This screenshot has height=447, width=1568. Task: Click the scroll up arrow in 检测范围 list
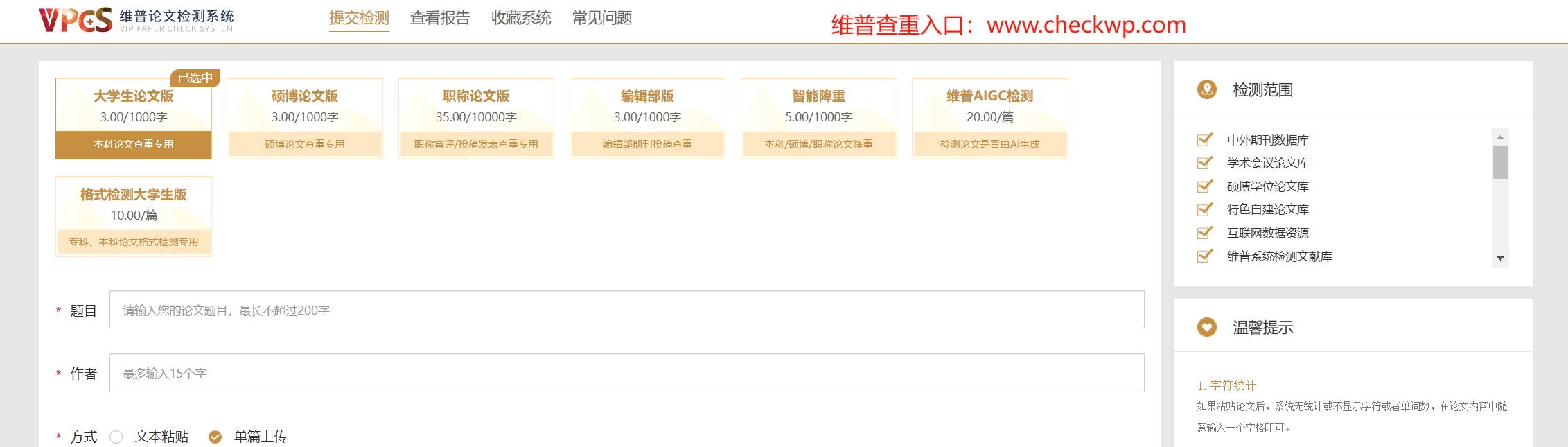pos(1500,137)
